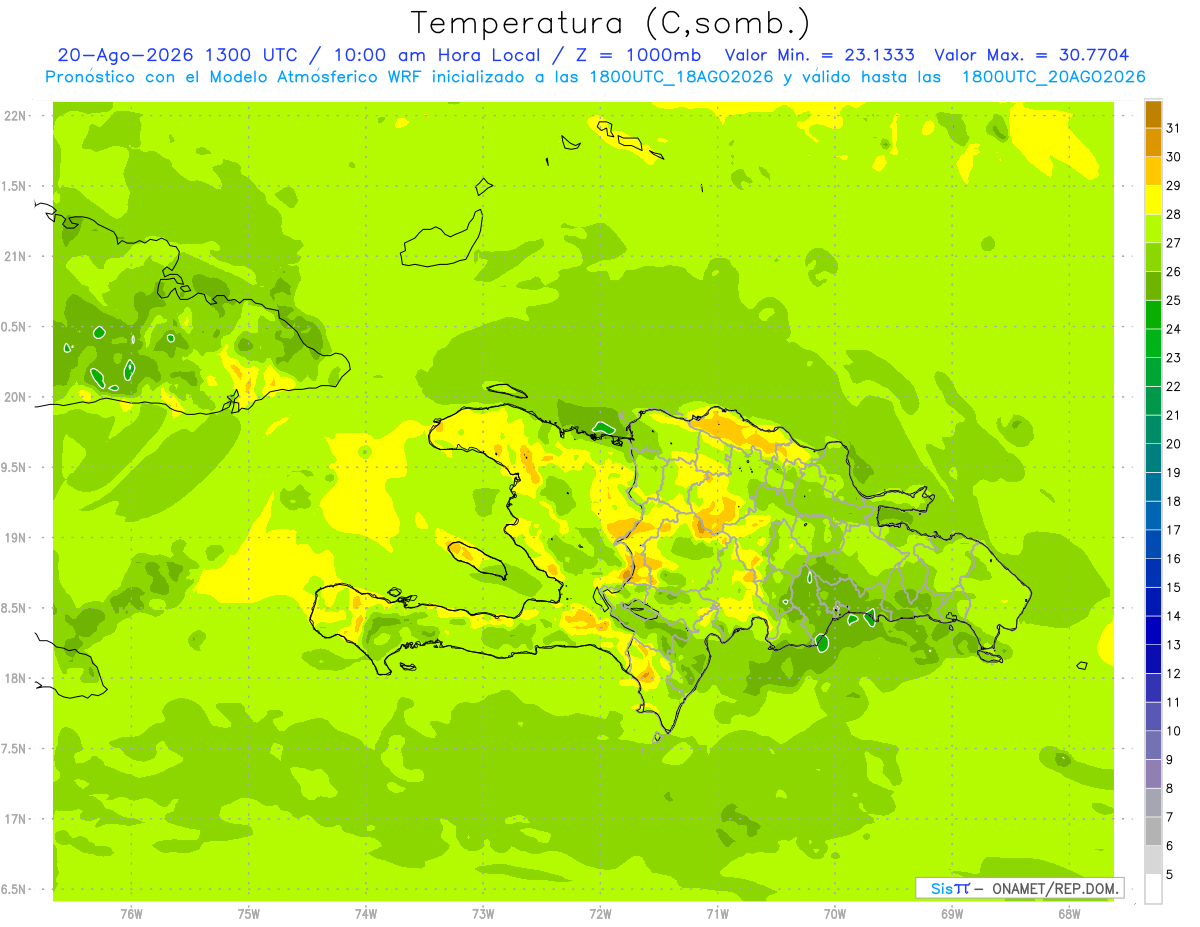The width and height of the screenshot is (1200, 927).
Task: Click the legend value "21"
Action: (x=1174, y=415)
